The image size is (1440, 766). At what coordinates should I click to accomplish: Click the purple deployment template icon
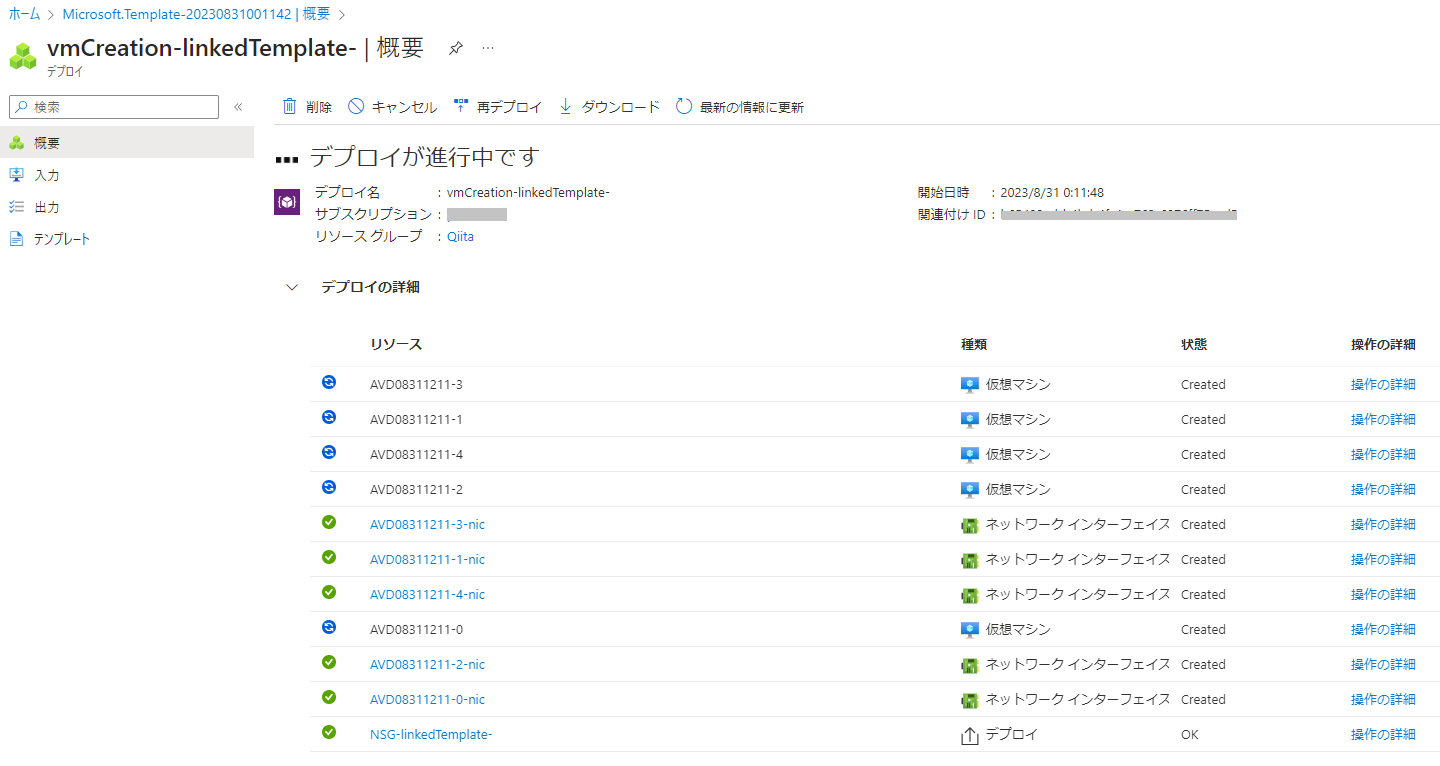click(287, 202)
